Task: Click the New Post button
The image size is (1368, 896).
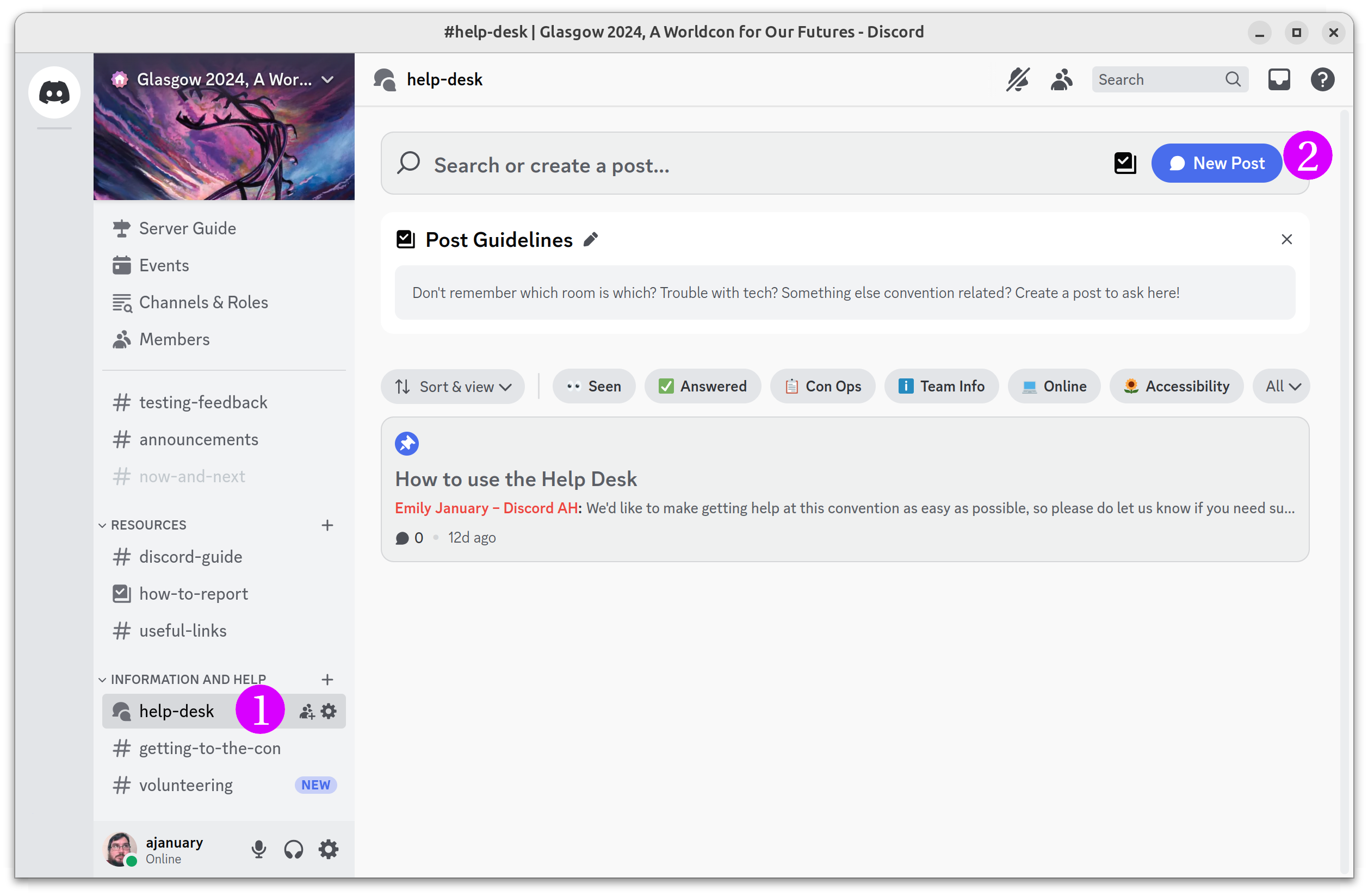Action: 1216,163
